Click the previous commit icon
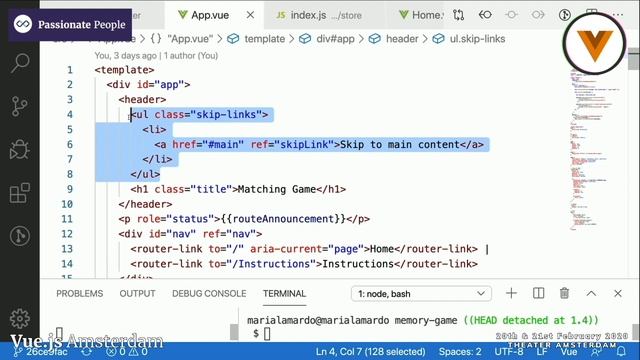The width and height of the screenshot is (640, 360). point(511,15)
